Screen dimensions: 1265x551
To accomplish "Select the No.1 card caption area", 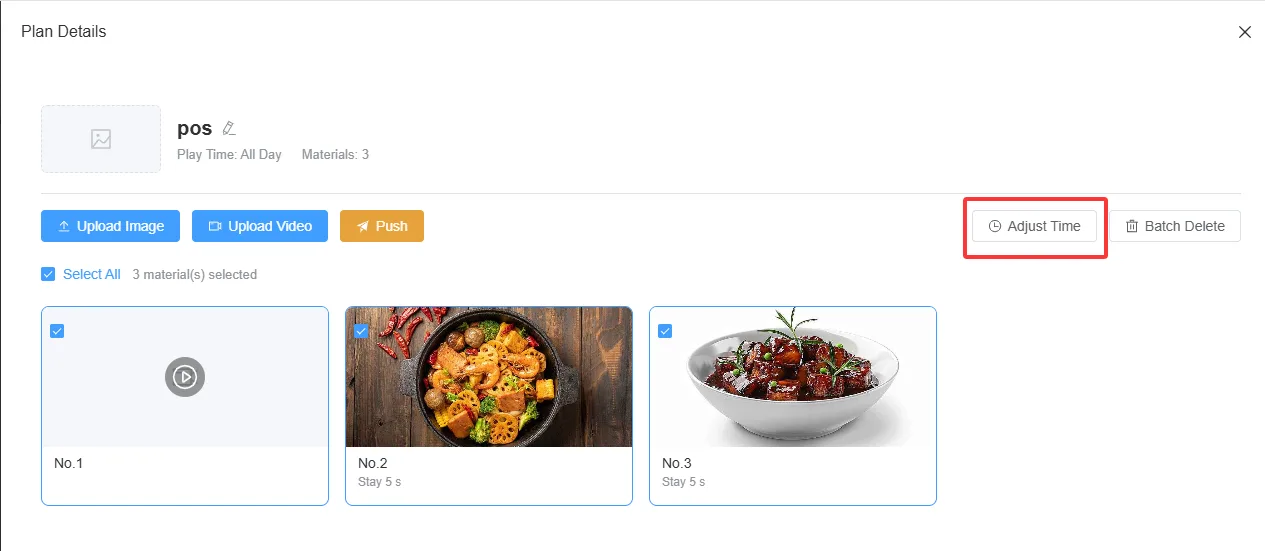I will (x=185, y=475).
